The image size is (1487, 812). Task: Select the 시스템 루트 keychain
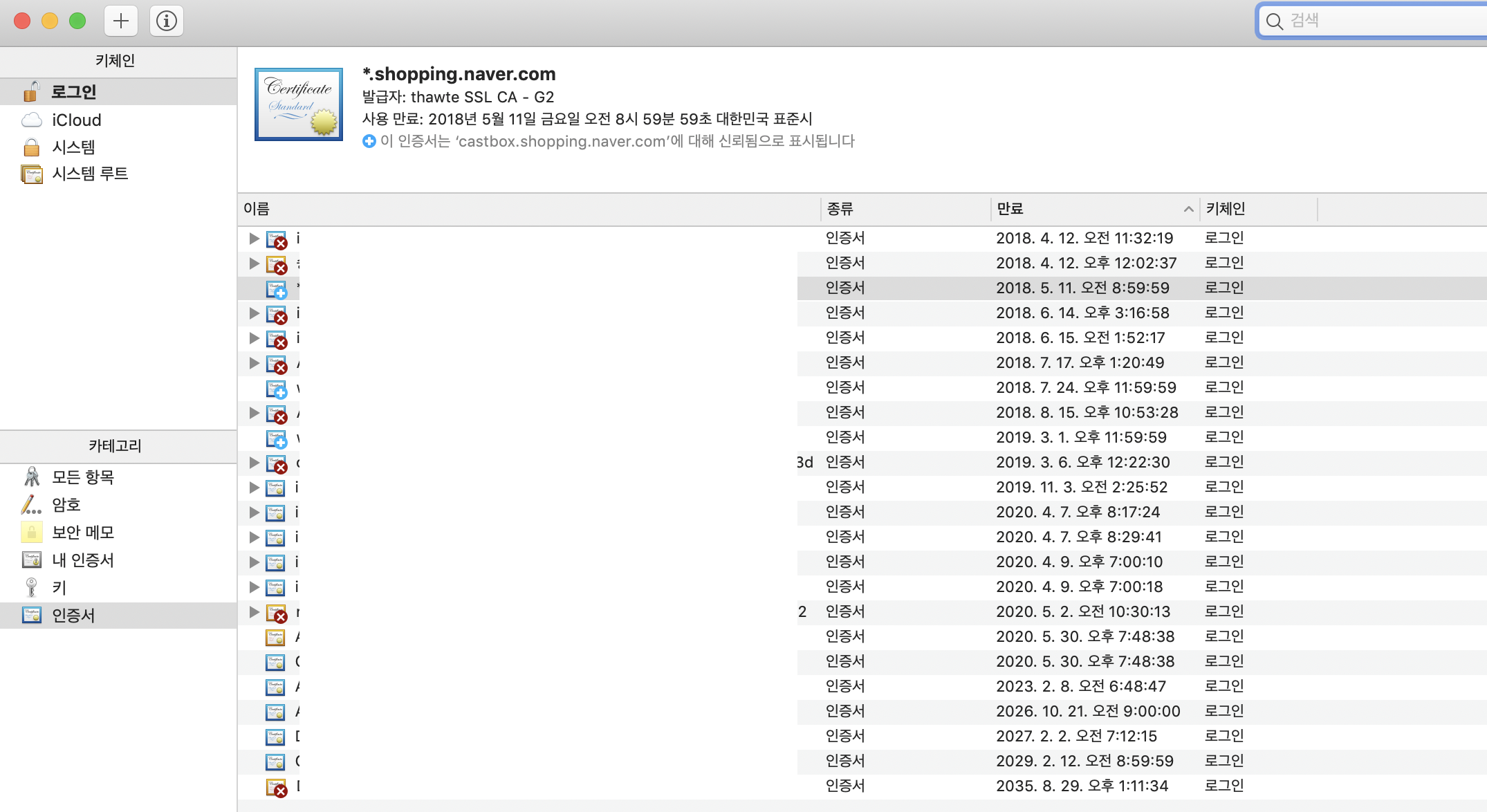coord(90,174)
